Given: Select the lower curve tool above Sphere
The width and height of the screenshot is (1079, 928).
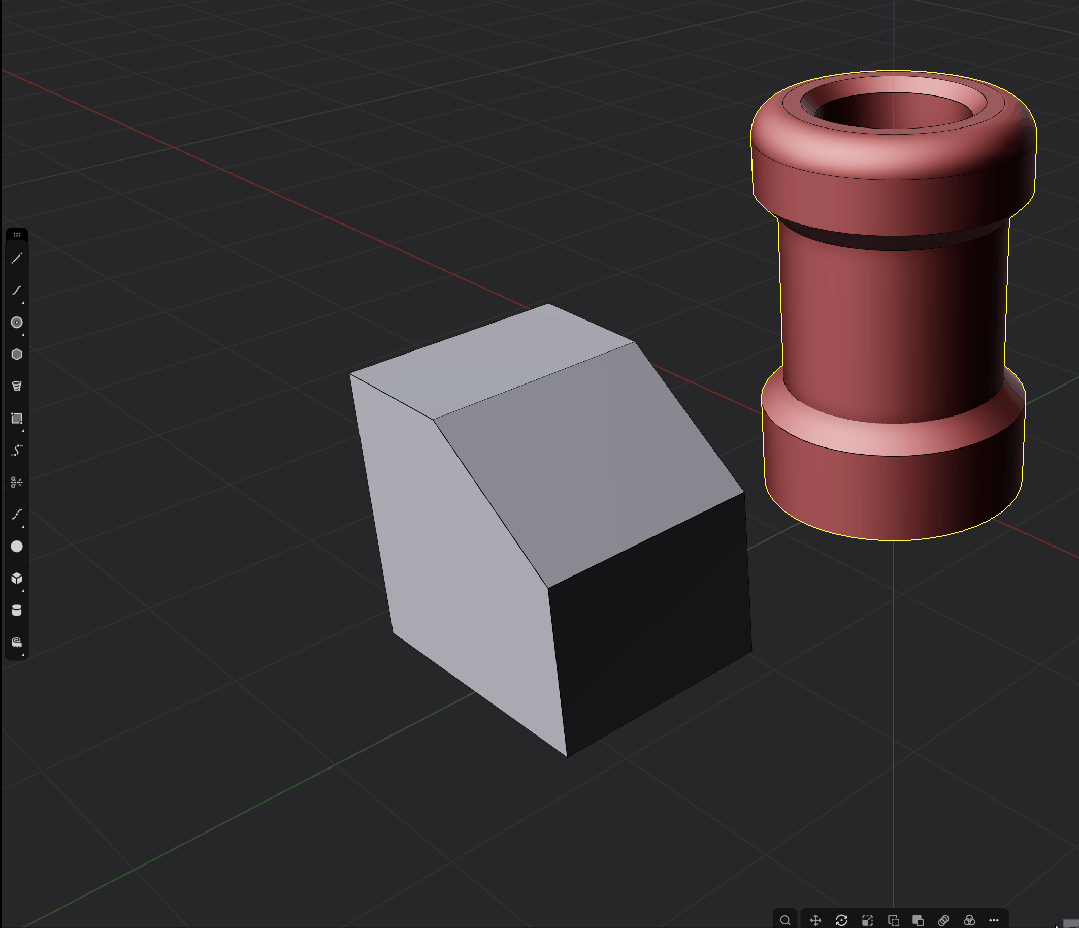Looking at the screenshot, I should [17, 514].
